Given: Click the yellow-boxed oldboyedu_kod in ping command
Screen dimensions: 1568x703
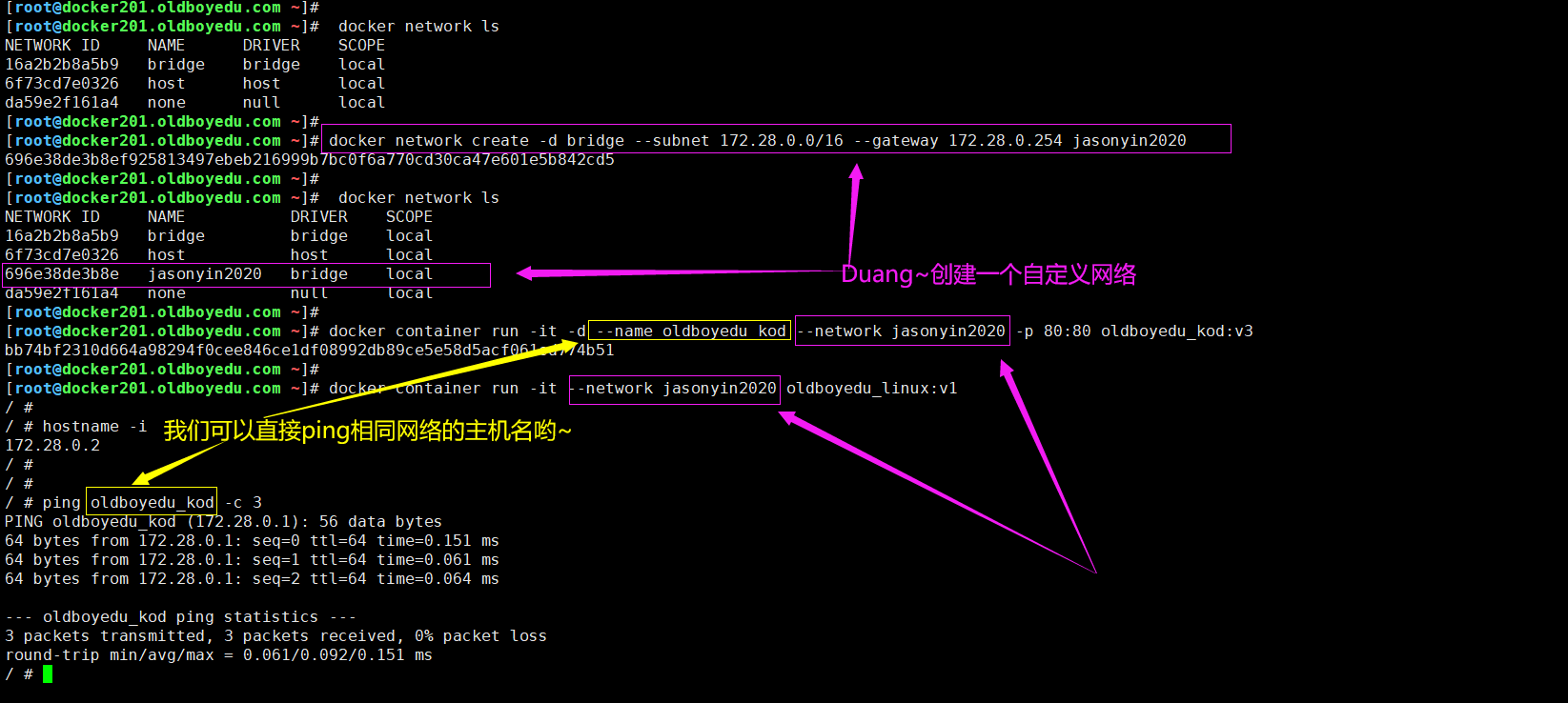Looking at the screenshot, I should click(152, 502).
